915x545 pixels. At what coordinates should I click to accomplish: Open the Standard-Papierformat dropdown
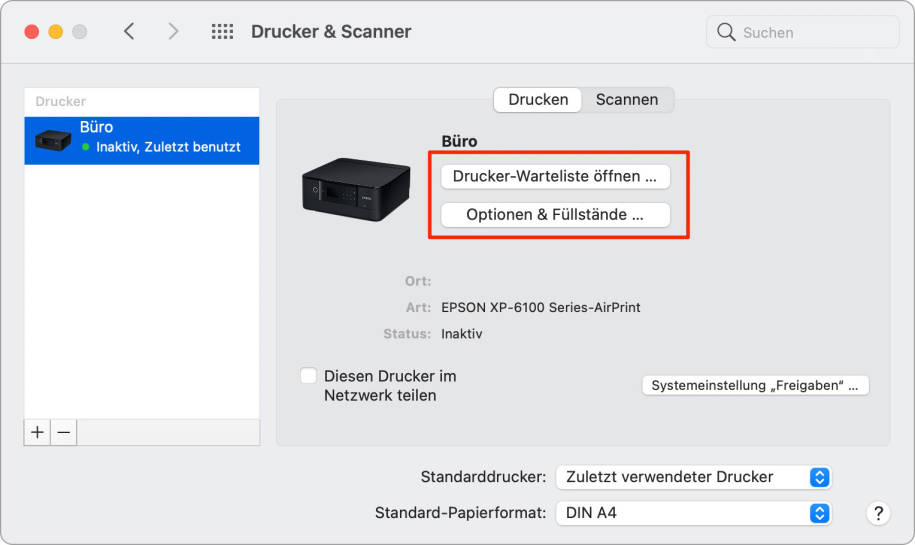[x=692, y=513]
